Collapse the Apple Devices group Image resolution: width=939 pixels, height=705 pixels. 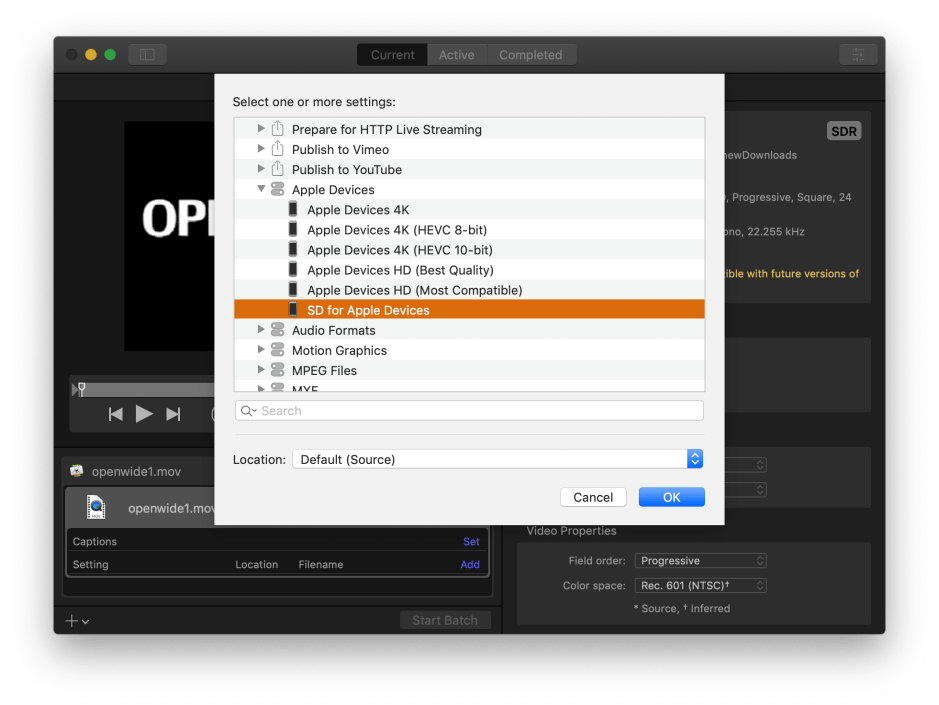point(261,189)
